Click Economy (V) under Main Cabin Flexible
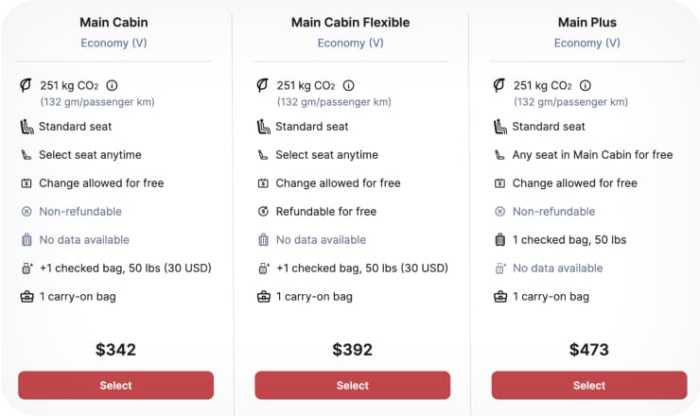 point(350,43)
